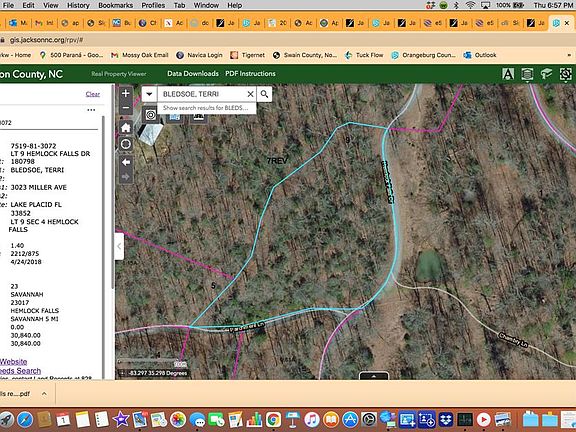Click the left panel vertical scrollbar

103,202
